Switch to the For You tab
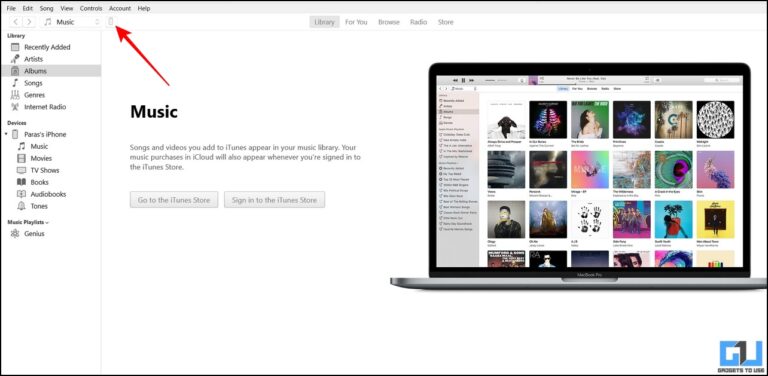Viewport: 768px width, 376px height. (x=356, y=22)
